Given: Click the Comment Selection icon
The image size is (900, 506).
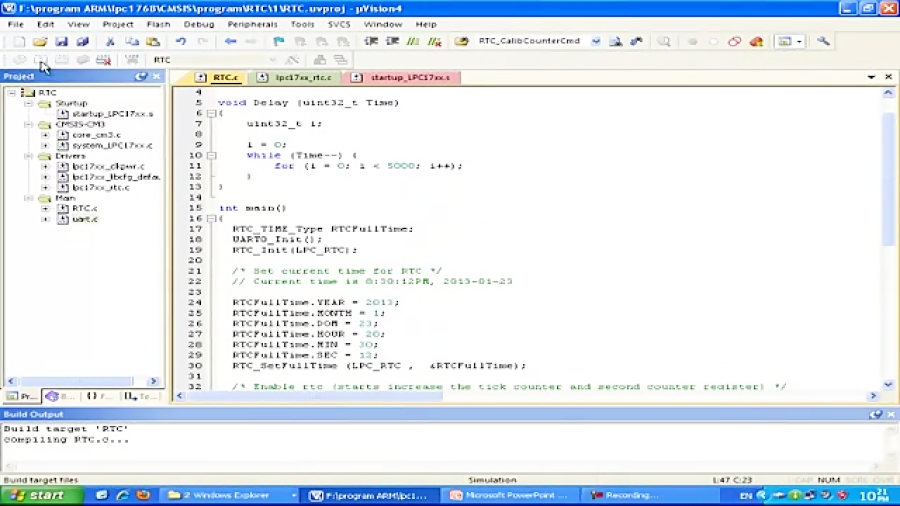Looking at the screenshot, I should (x=414, y=42).
